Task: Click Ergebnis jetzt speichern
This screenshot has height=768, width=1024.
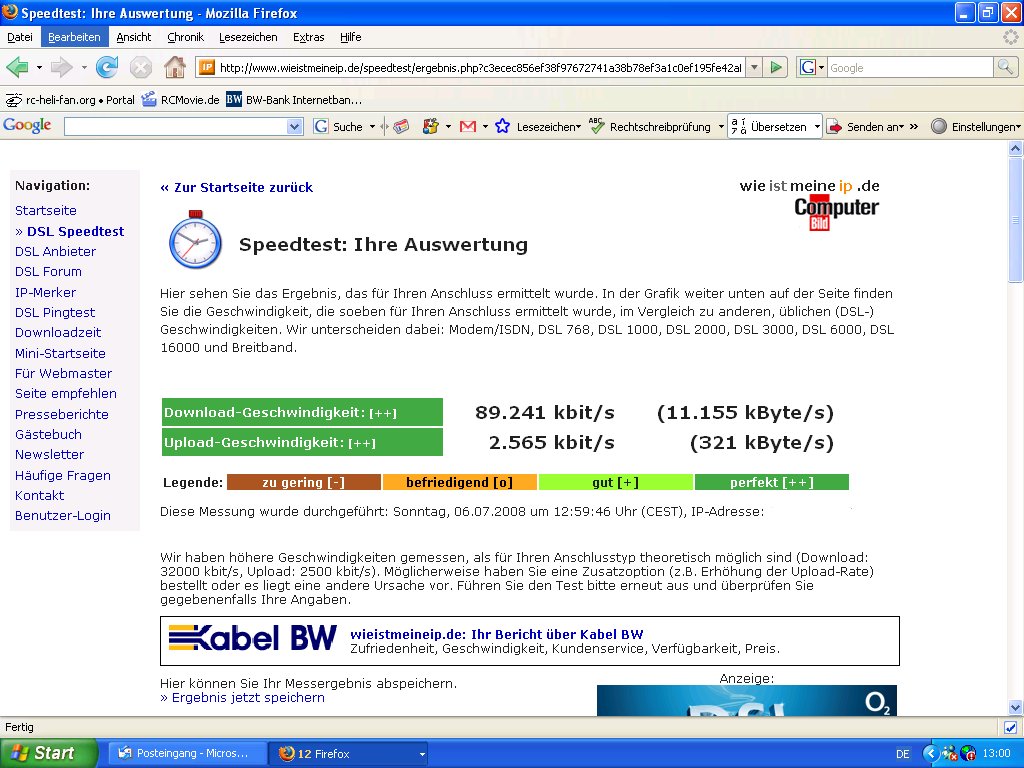Action: (x=244, y=697)
